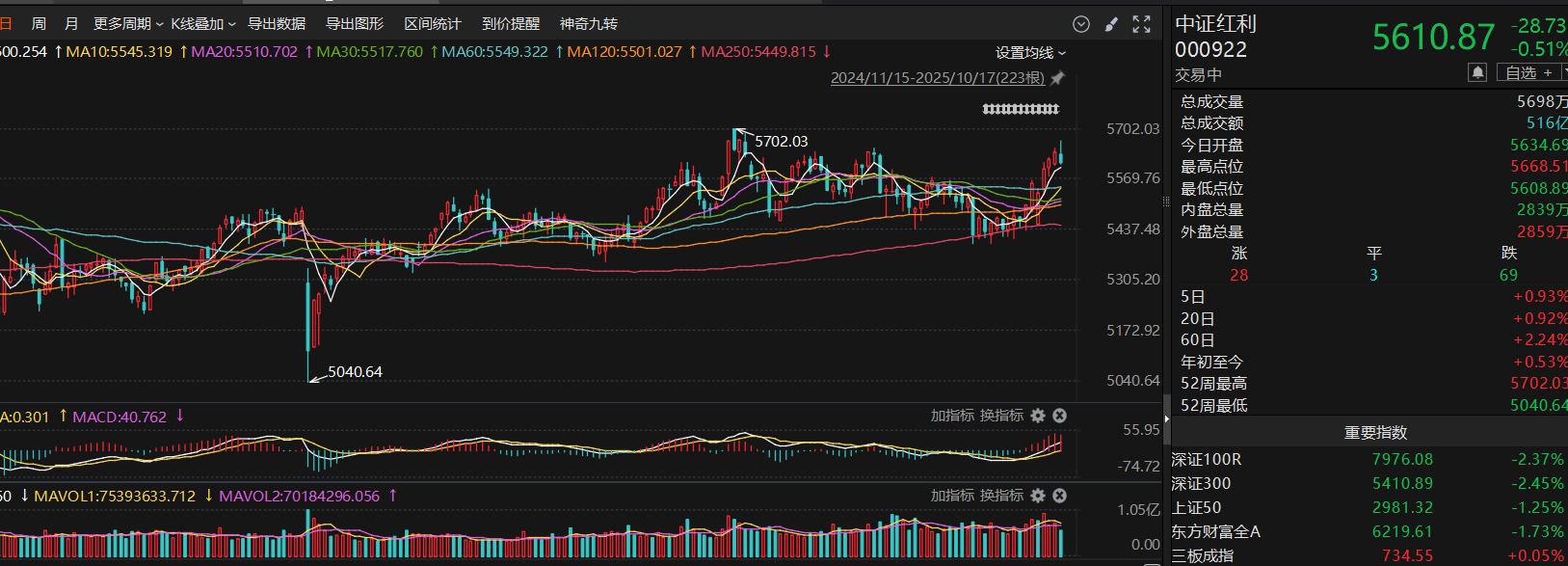Expand the chart to full screen
The width and height of the screenshot is (1568, 566).
point(1142,24)
